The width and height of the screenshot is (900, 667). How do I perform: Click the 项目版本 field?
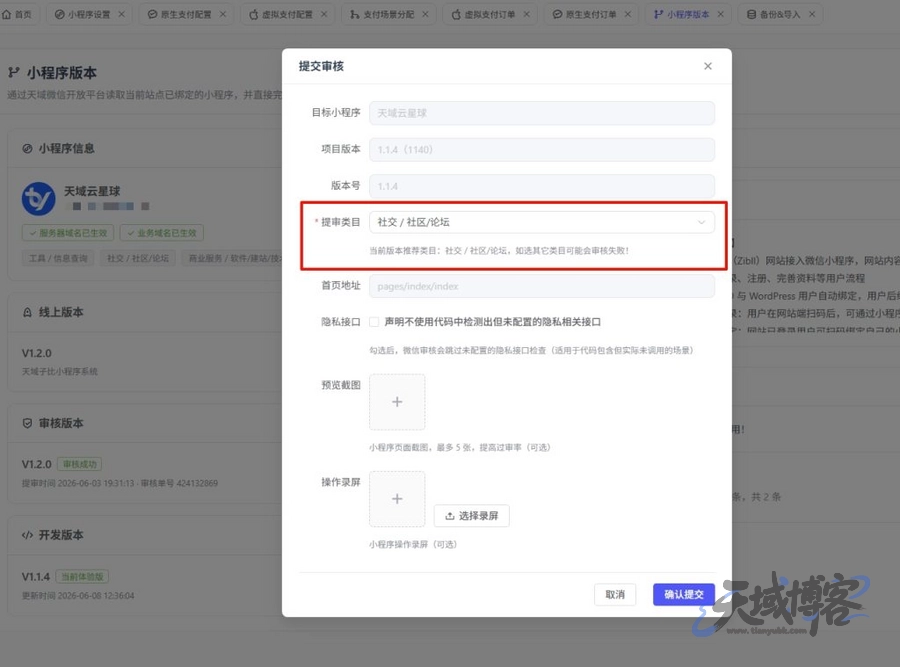point(542,149)
